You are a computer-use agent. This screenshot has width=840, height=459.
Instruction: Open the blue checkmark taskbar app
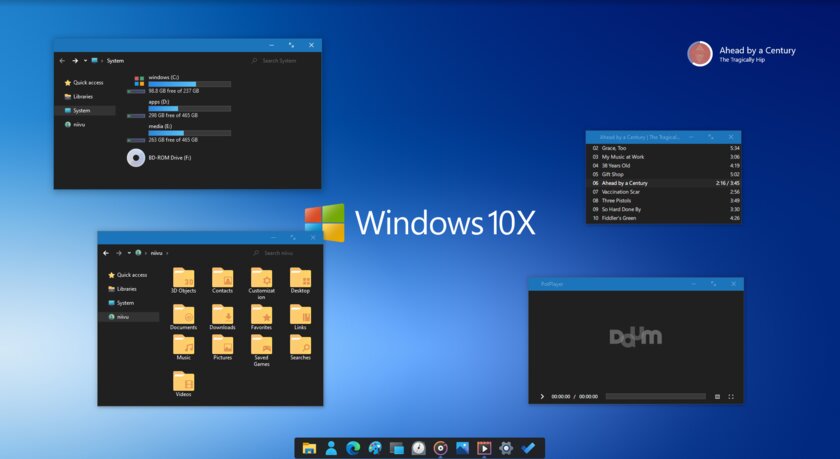(528, 448)
